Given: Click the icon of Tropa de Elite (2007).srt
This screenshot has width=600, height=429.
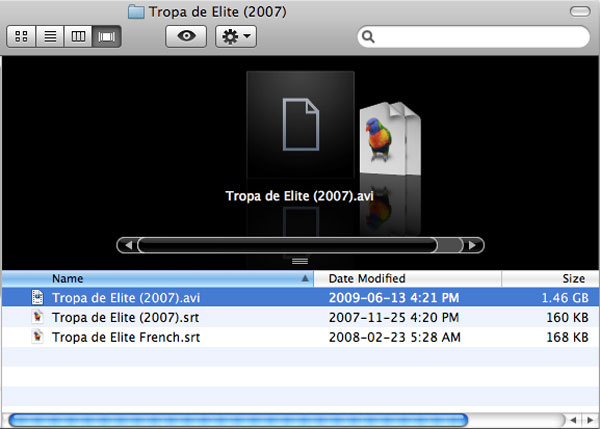Looking at the screenshot, I should tap(38, 317).
